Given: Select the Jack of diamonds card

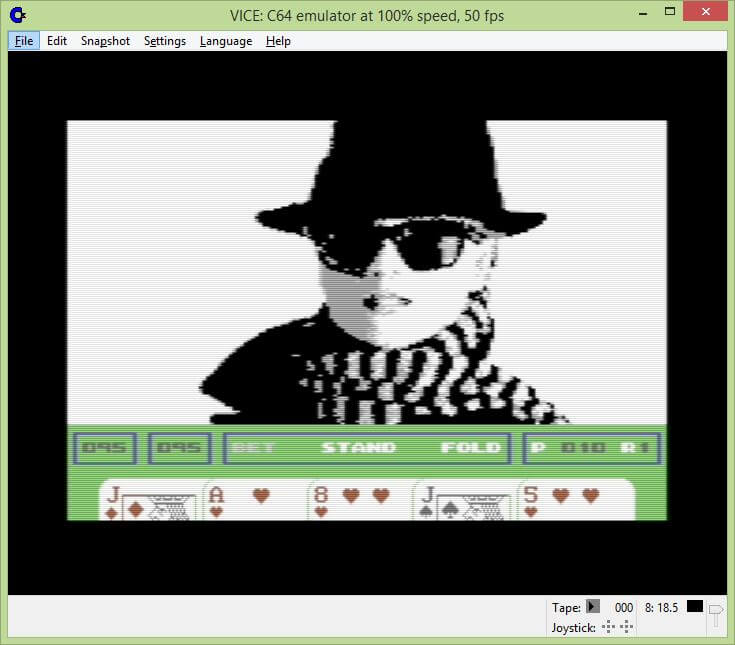Looking at the screenshot, I should point(151,502).
